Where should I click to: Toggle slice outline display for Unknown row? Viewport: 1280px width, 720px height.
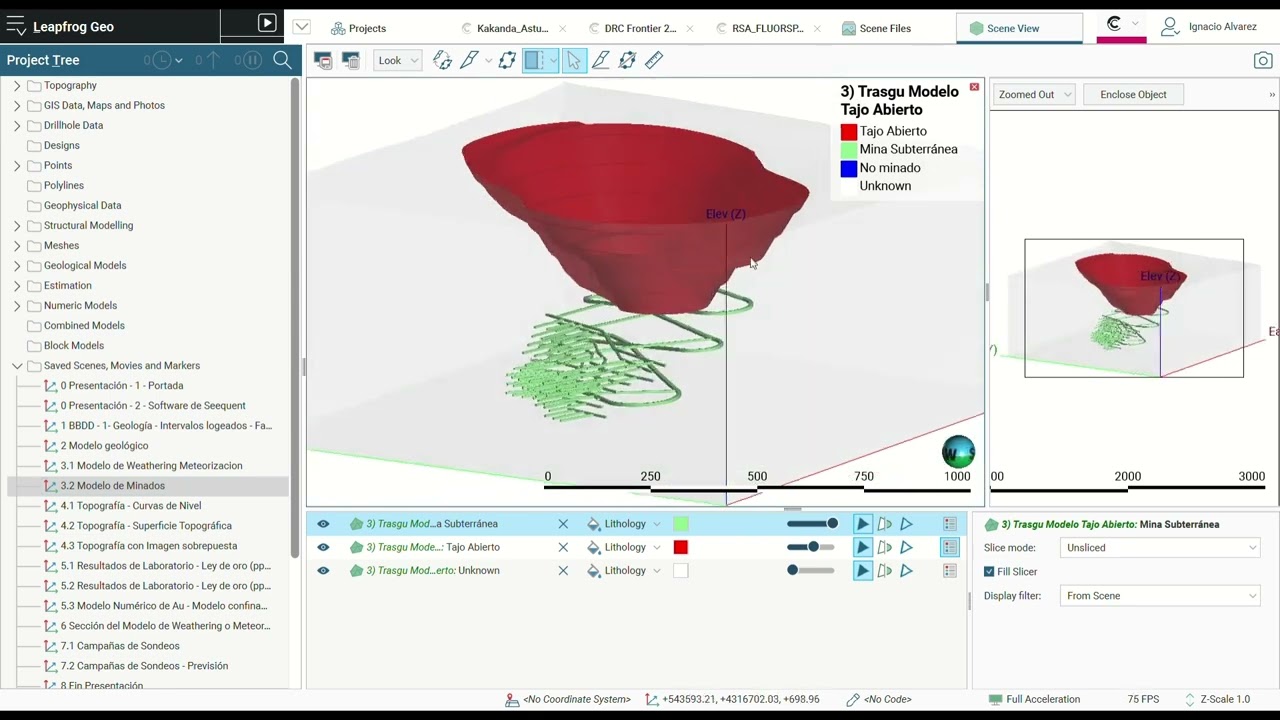(x=884, y=571)
